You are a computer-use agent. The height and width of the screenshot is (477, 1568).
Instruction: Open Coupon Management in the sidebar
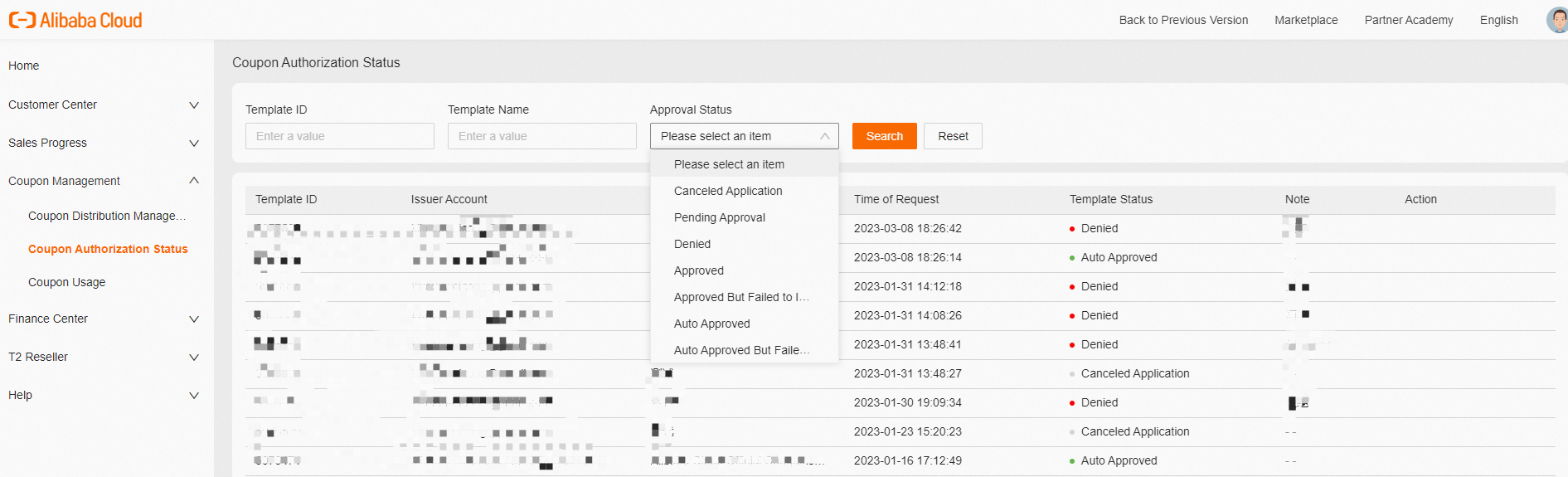coord(64,181)
